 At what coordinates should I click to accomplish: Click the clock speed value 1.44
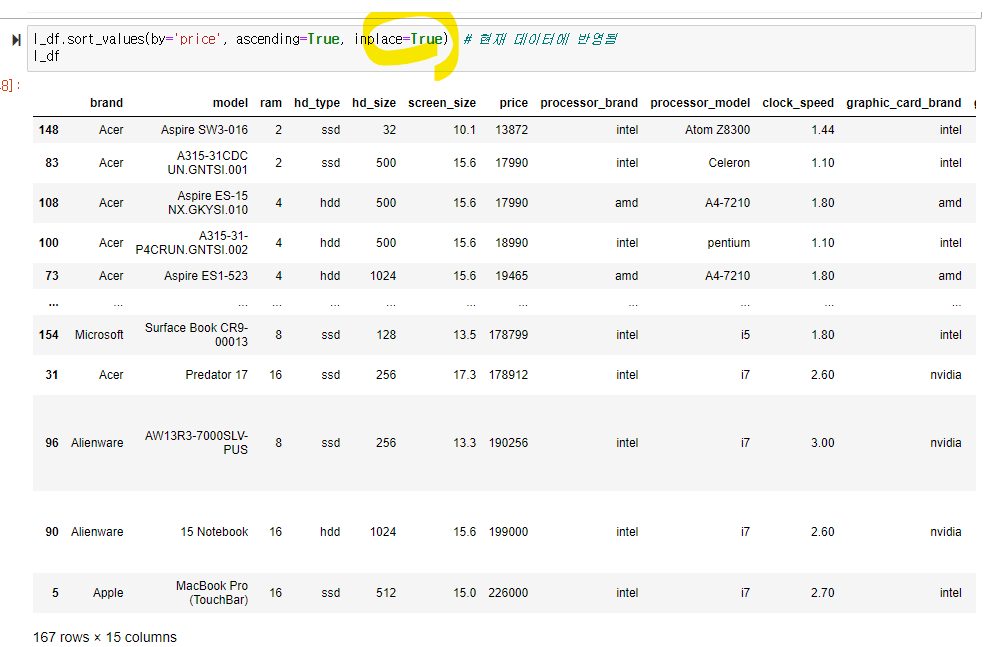point(822,130)
